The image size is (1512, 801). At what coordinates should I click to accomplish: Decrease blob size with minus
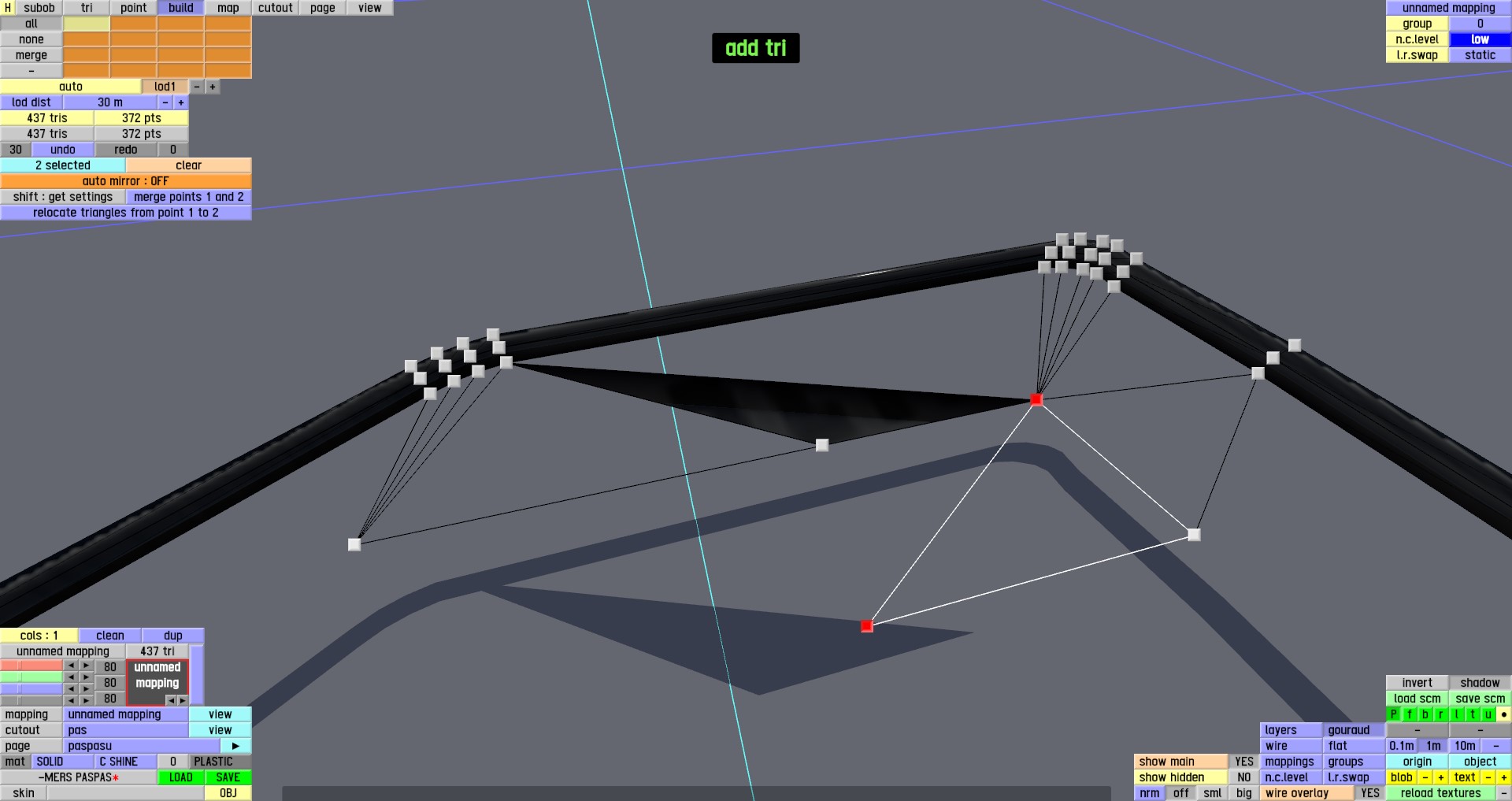click(1425, 777)
